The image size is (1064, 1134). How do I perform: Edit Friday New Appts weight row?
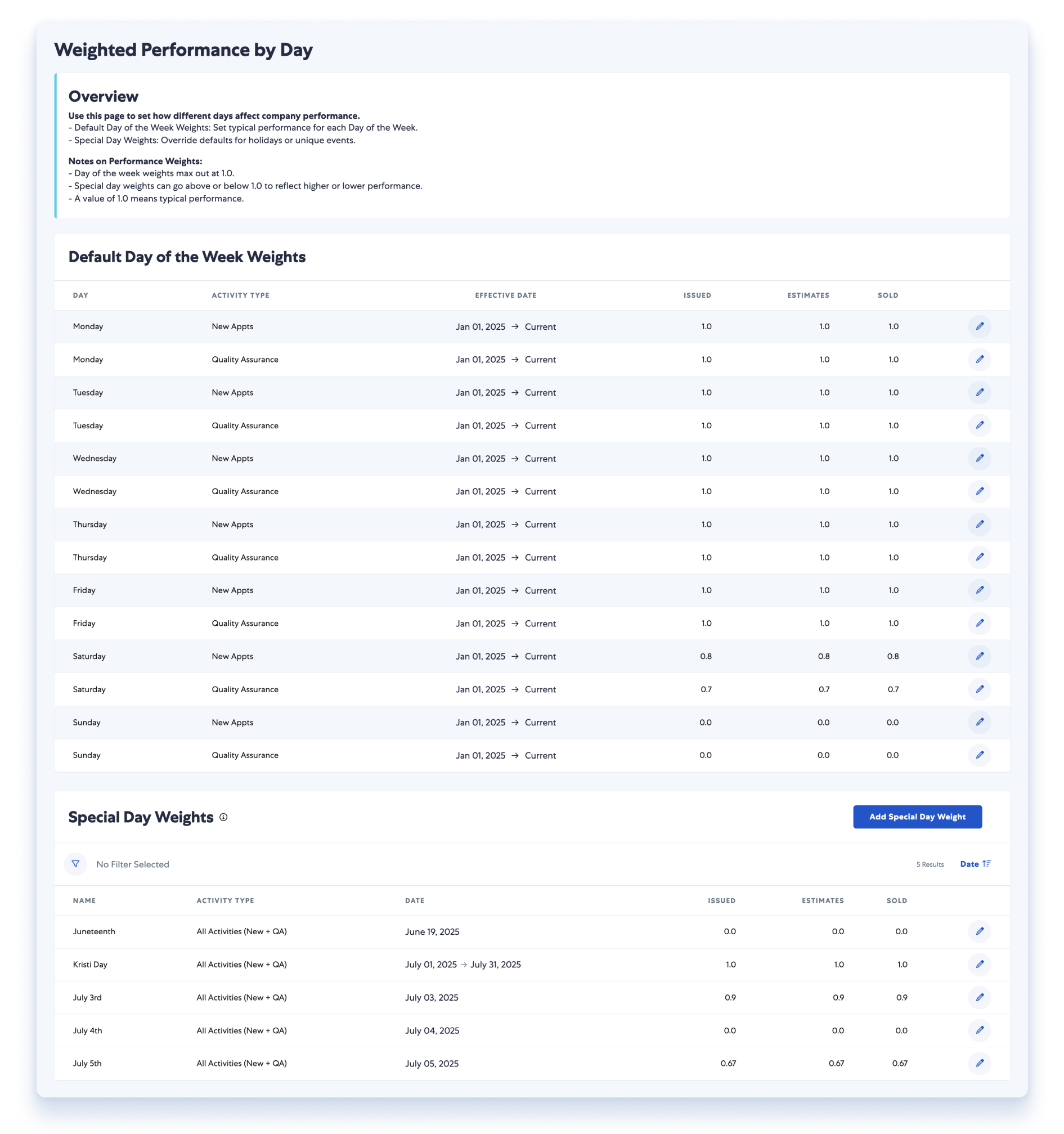(979, 590)
